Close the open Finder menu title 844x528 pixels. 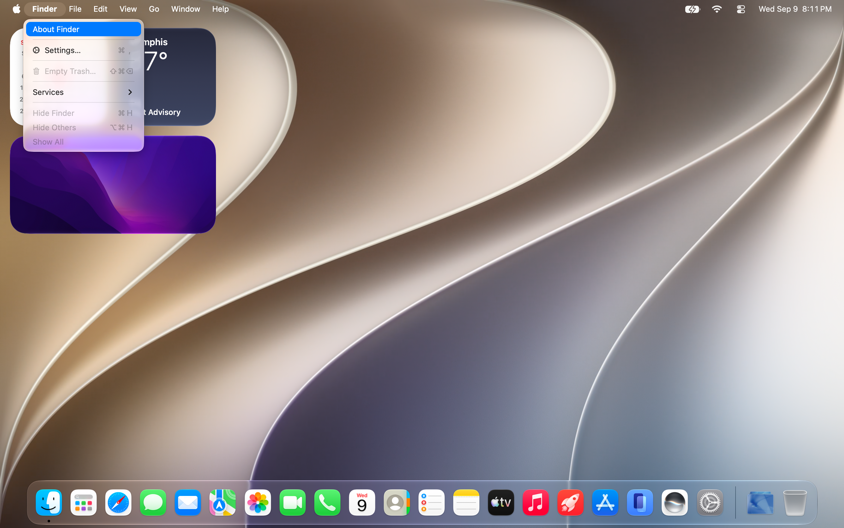[x=45, y=9]
